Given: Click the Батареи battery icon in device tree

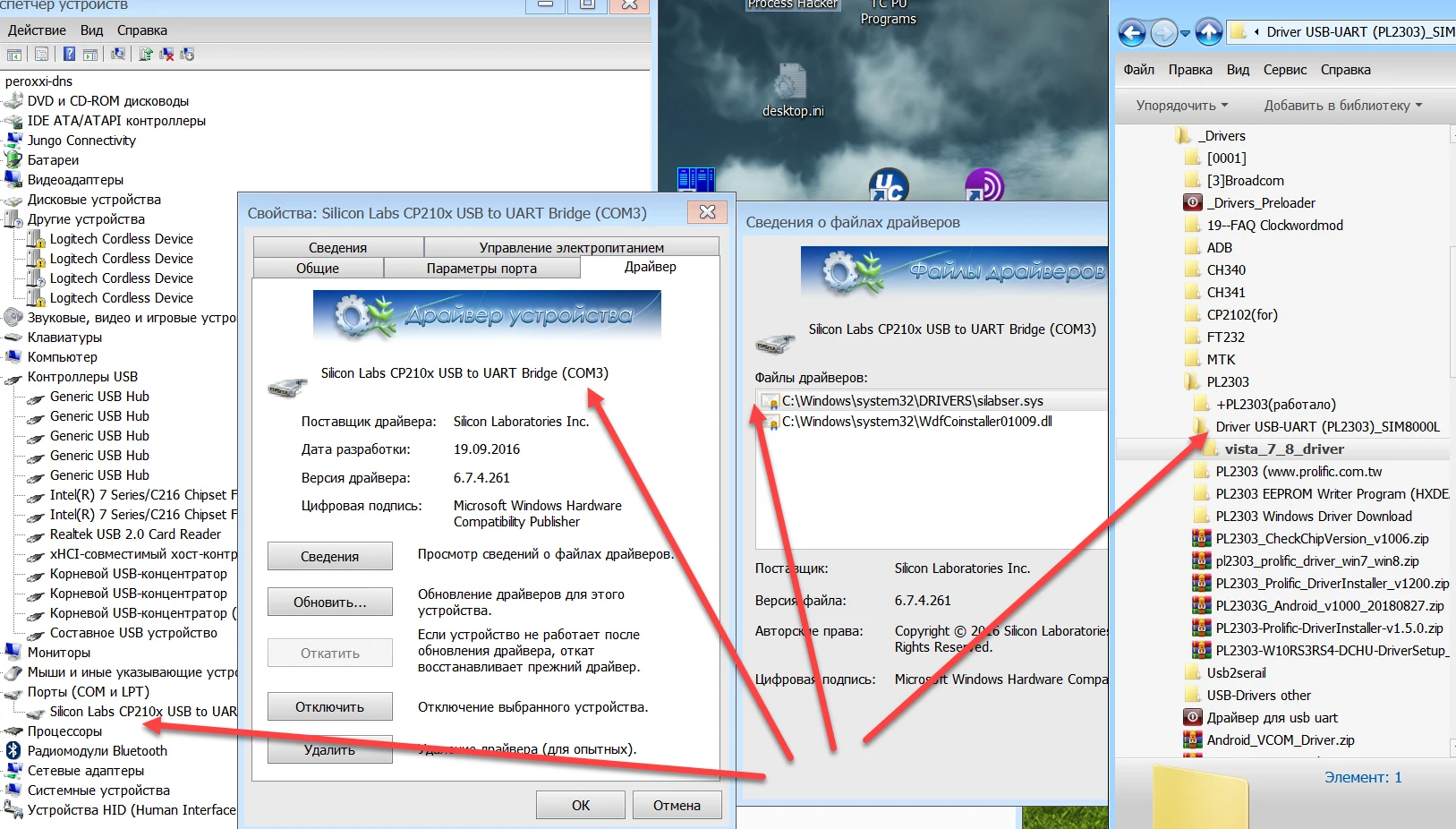Looking at the screenshot, I should pyautogui.click(x=13, y=160).
